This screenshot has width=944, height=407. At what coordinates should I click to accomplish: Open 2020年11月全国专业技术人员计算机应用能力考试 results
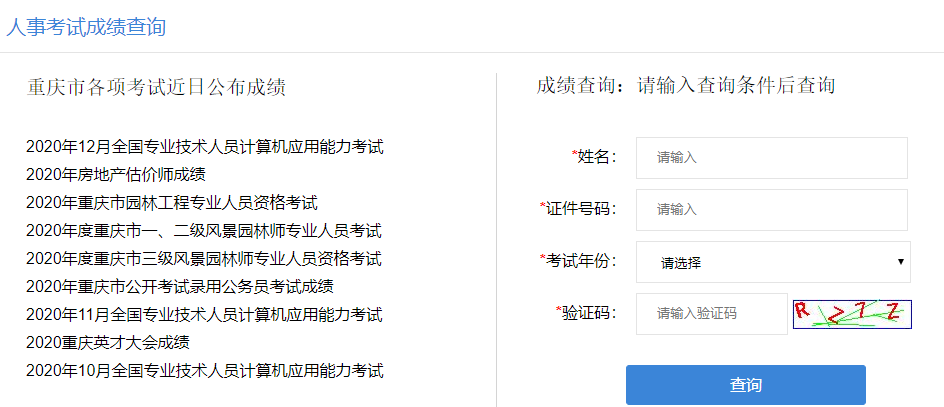[x=204, y=315]
